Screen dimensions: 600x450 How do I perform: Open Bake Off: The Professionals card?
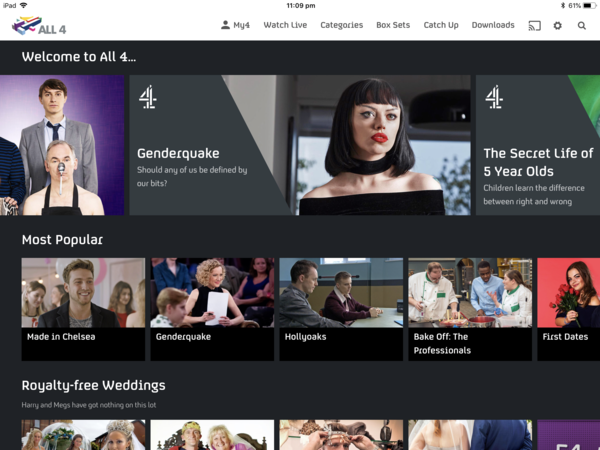tap(470, 309)
